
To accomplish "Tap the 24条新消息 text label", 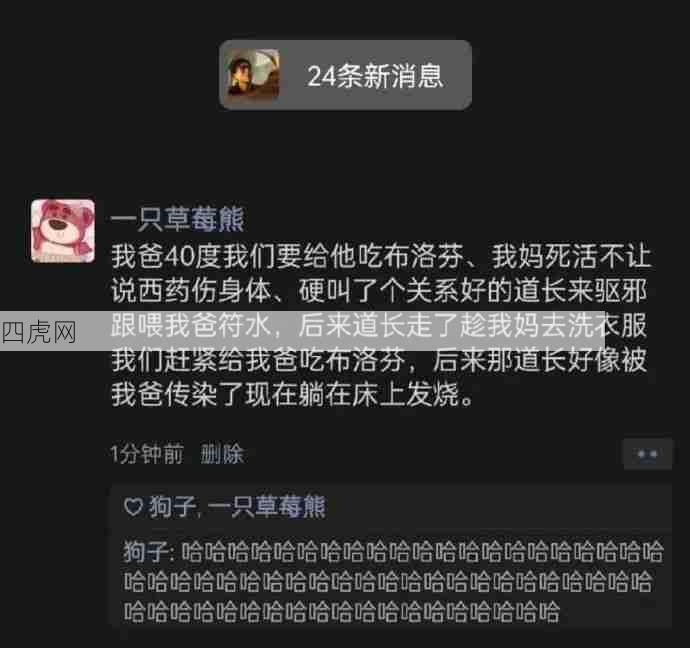I will [375, 76].
